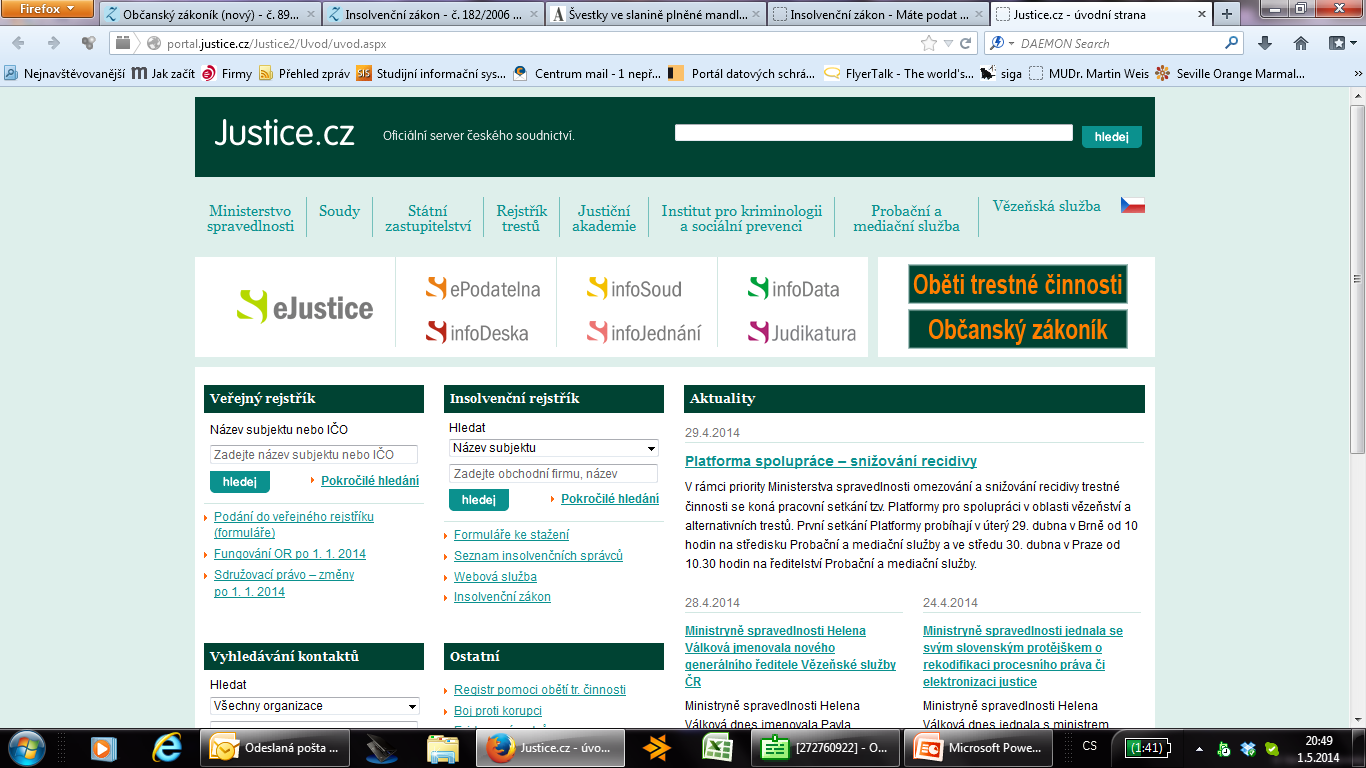Image resolution: width=1366 pixels, height=768 pixels.
Task: Click hledej under Veřejný rejstřík
Action: (240, 482)
